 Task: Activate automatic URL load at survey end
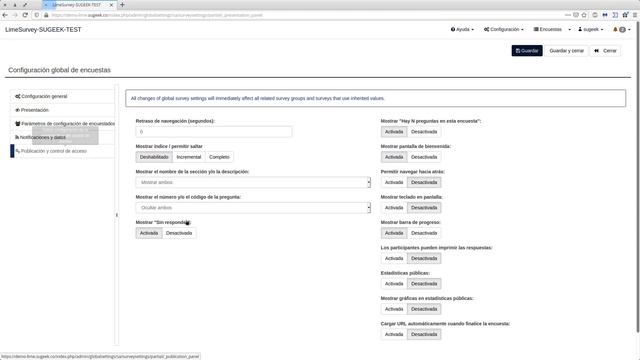[x=394, y=334]
